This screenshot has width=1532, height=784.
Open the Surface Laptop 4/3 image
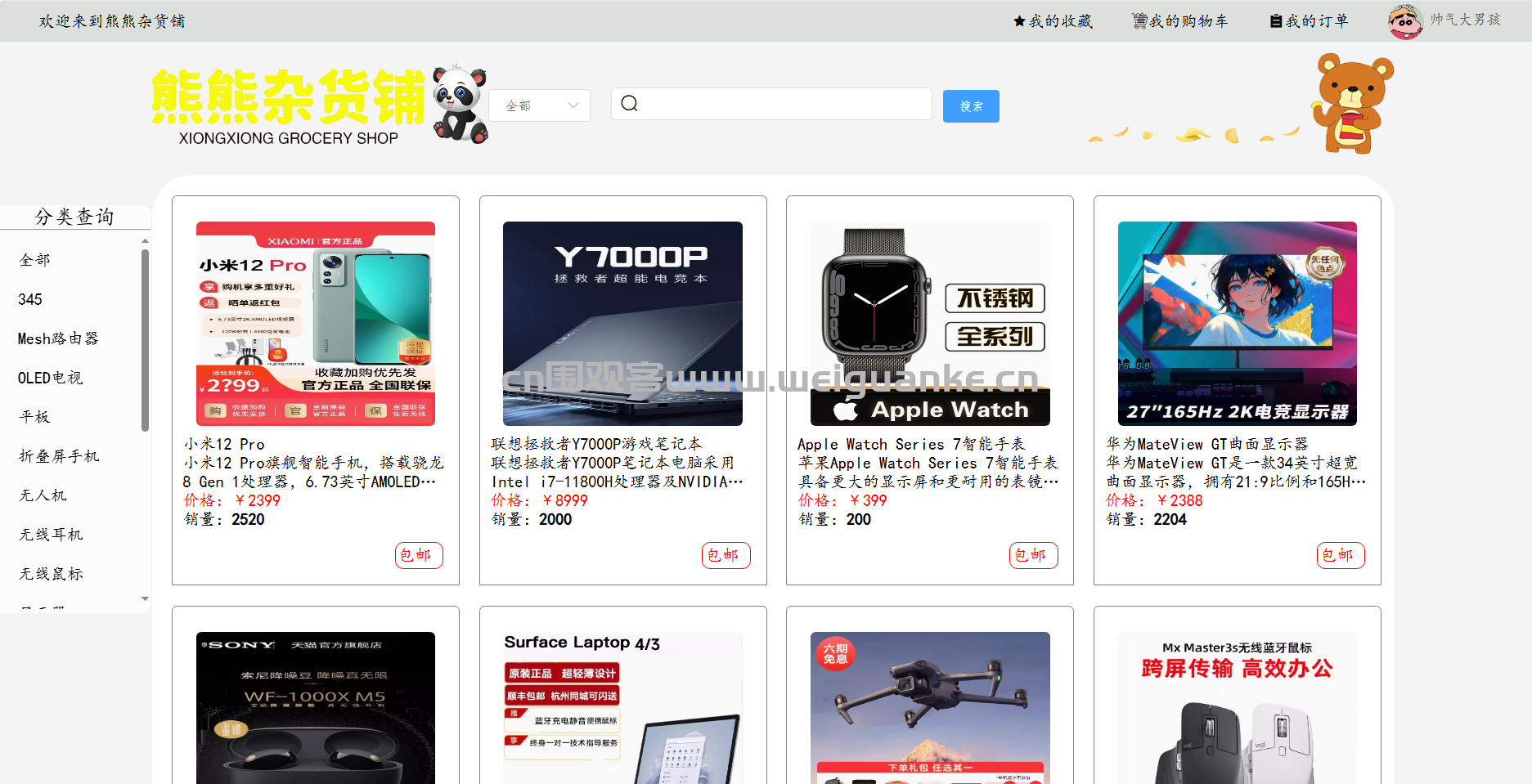(622, 708)
